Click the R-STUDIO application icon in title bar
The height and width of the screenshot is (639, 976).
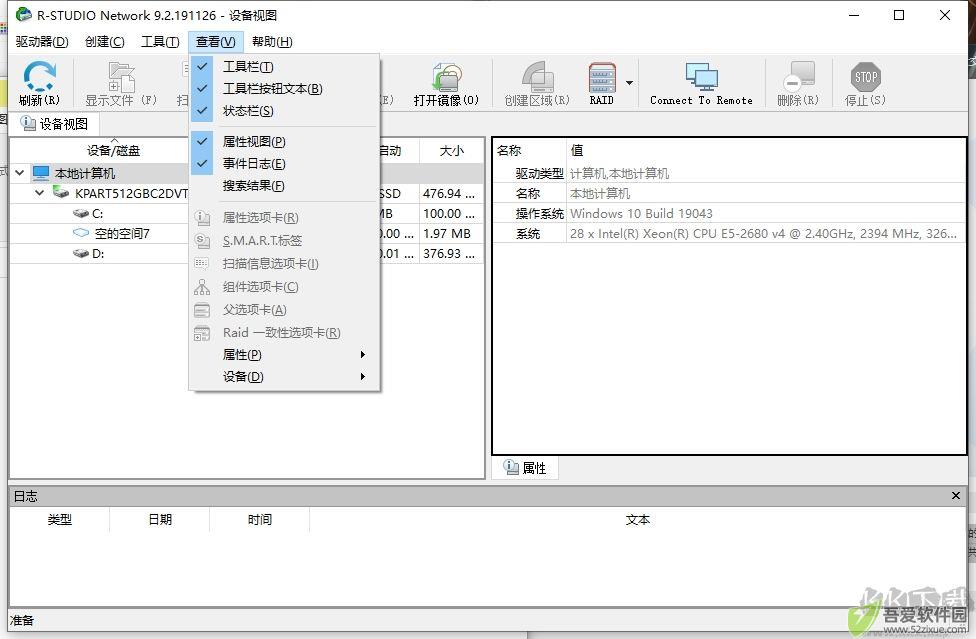23,15
